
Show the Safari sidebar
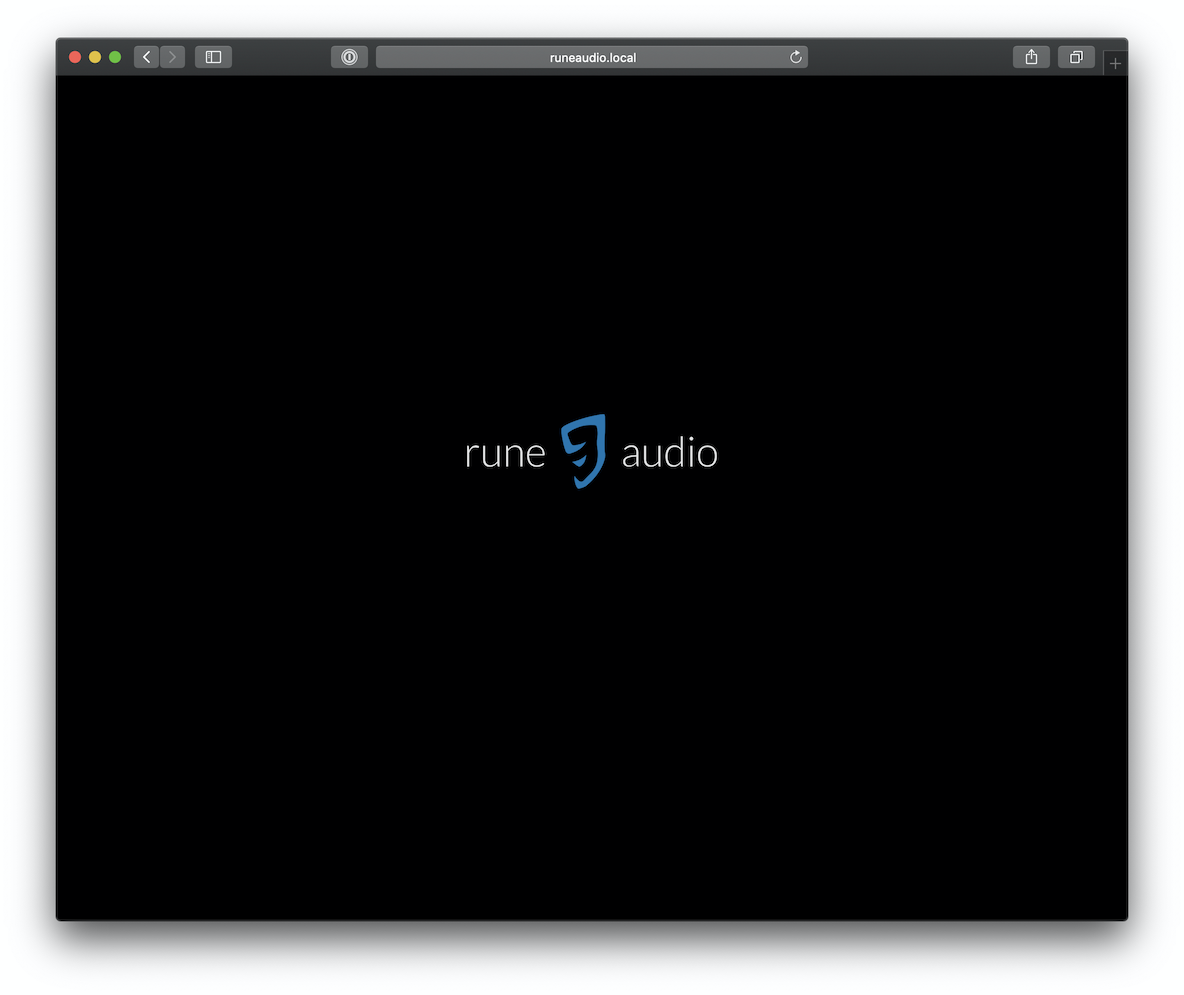(214, 57)
